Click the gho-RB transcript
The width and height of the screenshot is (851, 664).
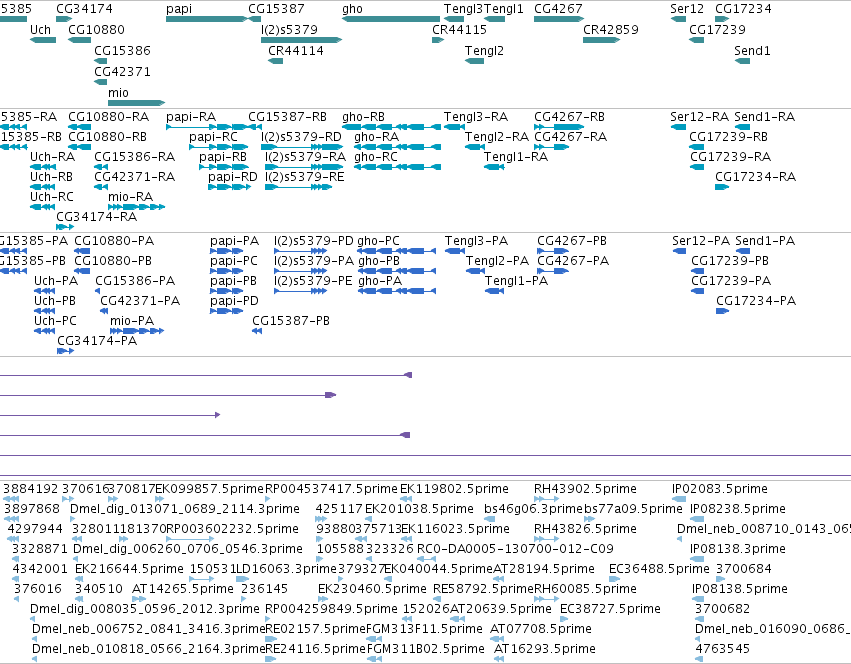[391, 127]
